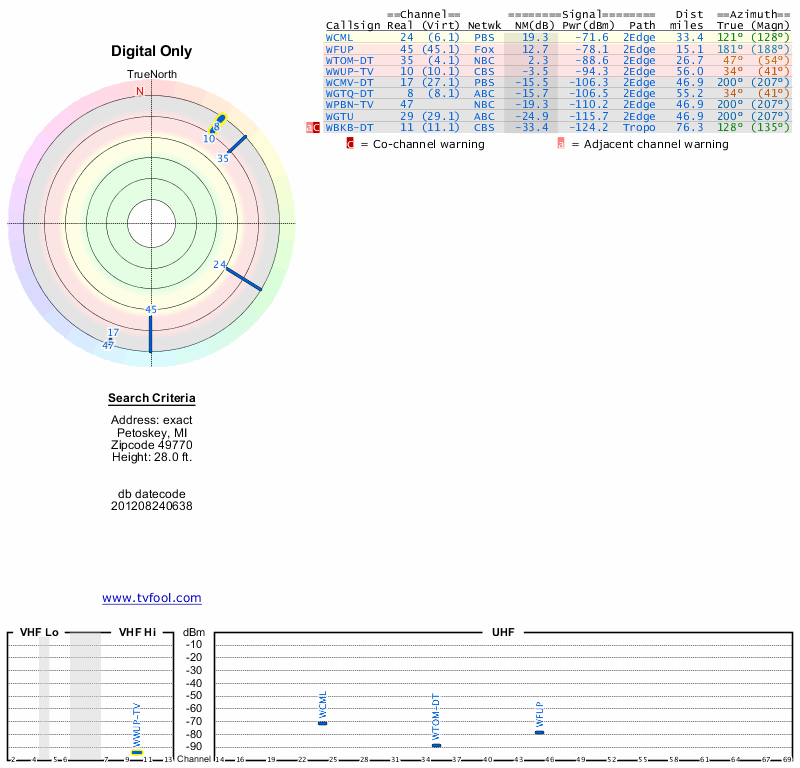Click the Search Criteria heading
The image size is (800, 768).
[151, 399]
